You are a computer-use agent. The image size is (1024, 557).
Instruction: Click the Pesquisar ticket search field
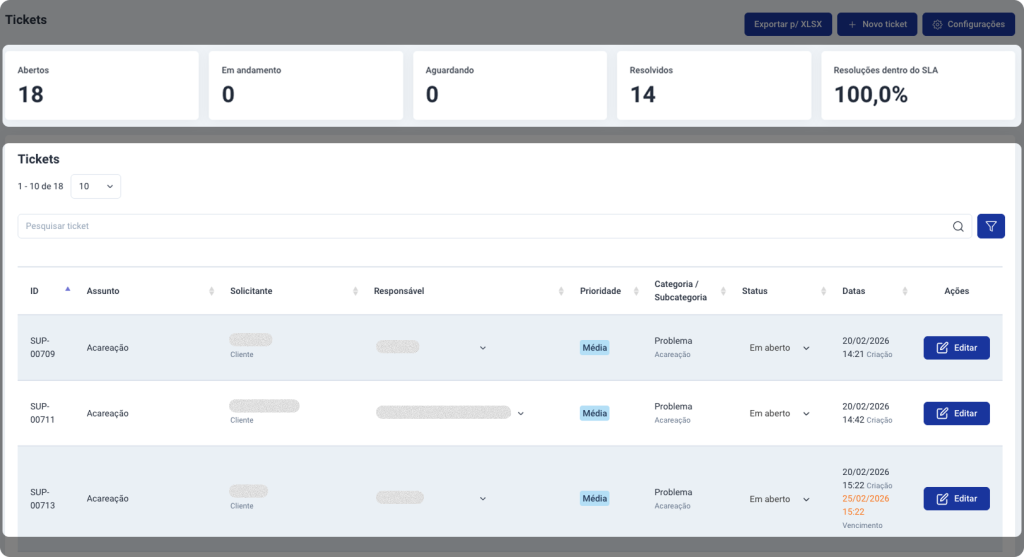(480, 226)
